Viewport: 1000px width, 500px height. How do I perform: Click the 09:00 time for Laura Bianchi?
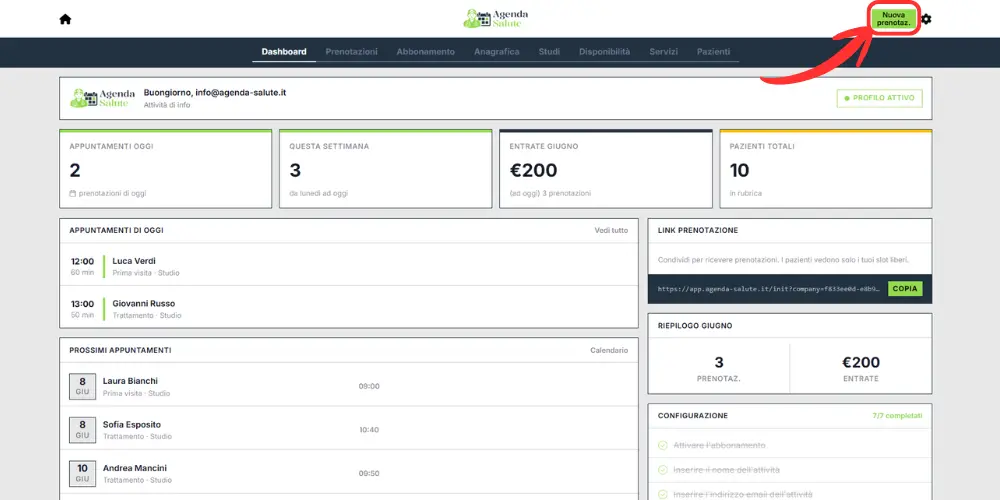[369, 386]
